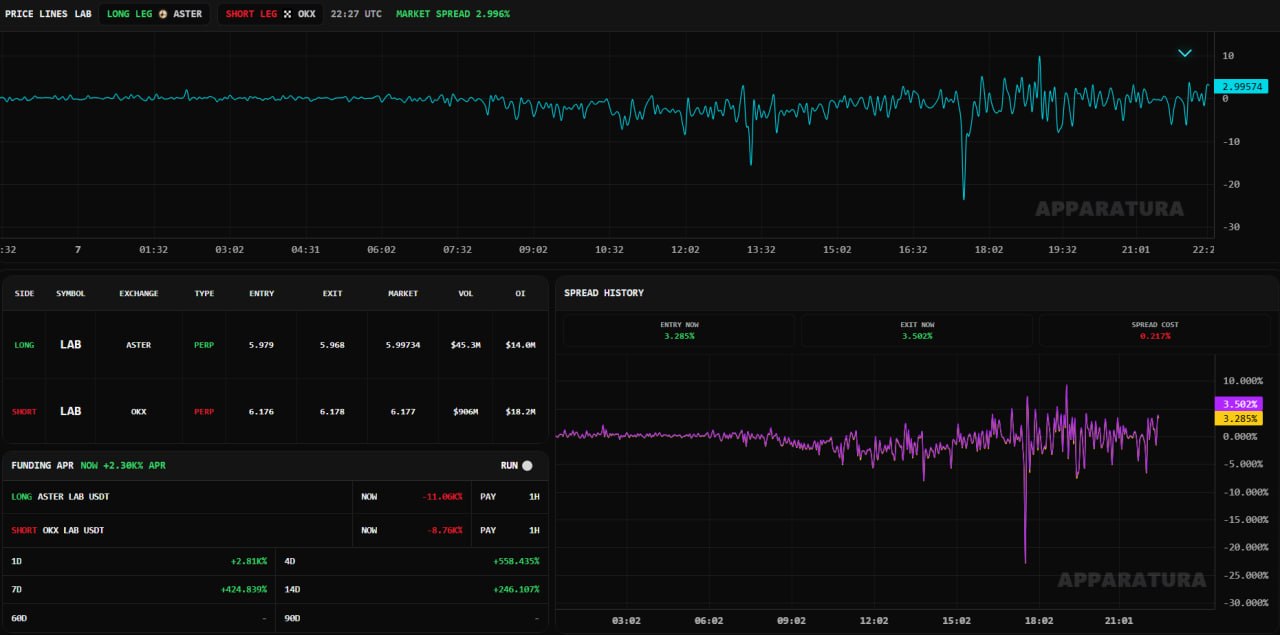Click the SPREAD COST 0.217% box
Screen dimensions: 1280x635
1155,330
